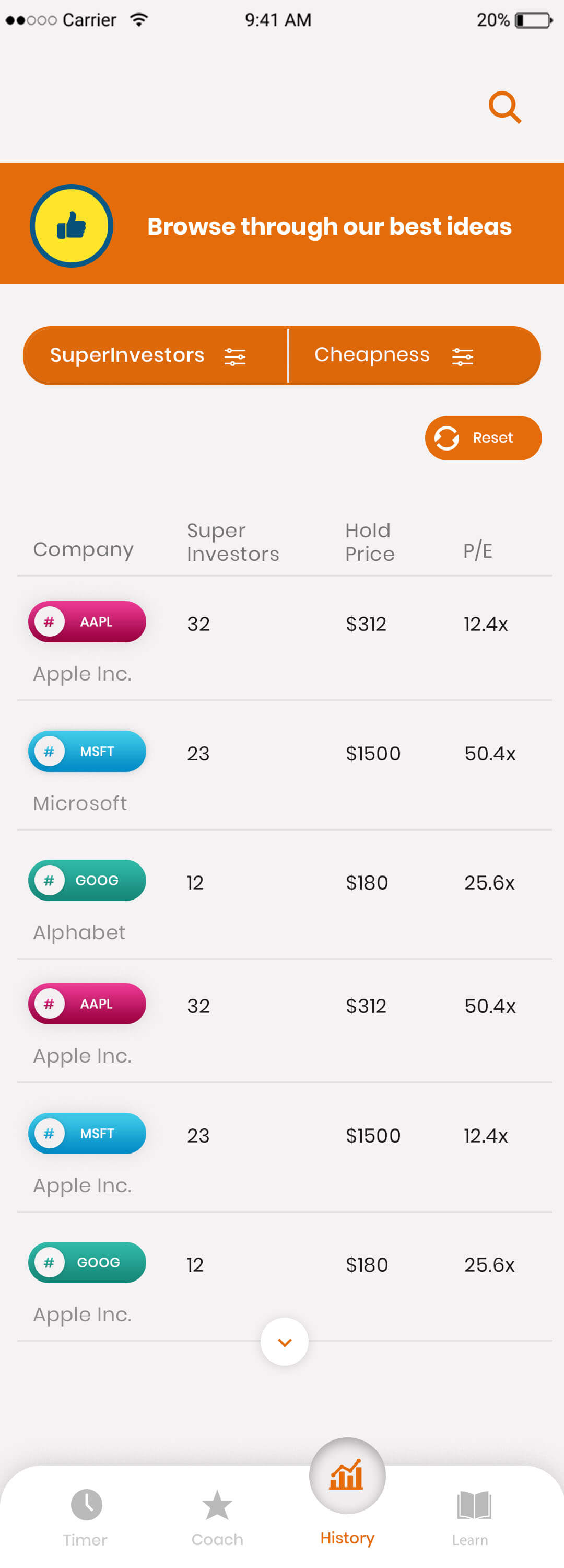This screenshot has height=1568, width=564.
Task: Select the second MSFT ticker tag
Action: click(87, 1133)
